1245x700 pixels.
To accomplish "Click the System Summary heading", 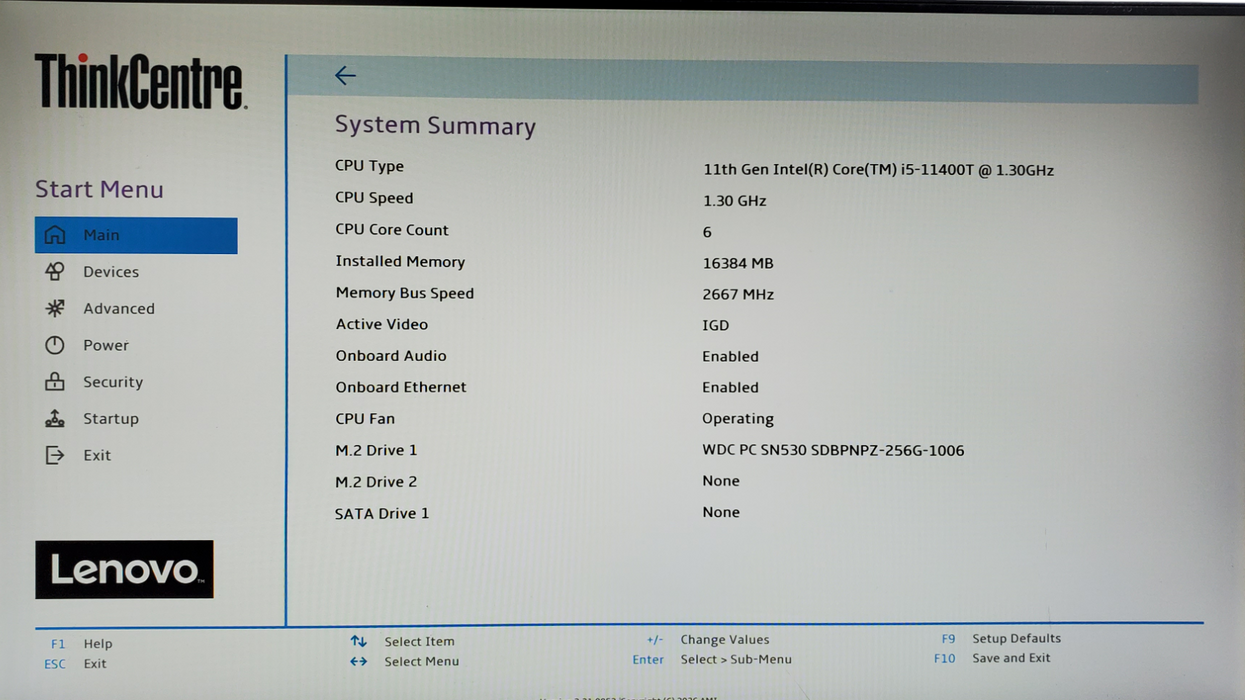I will (435, 125).
